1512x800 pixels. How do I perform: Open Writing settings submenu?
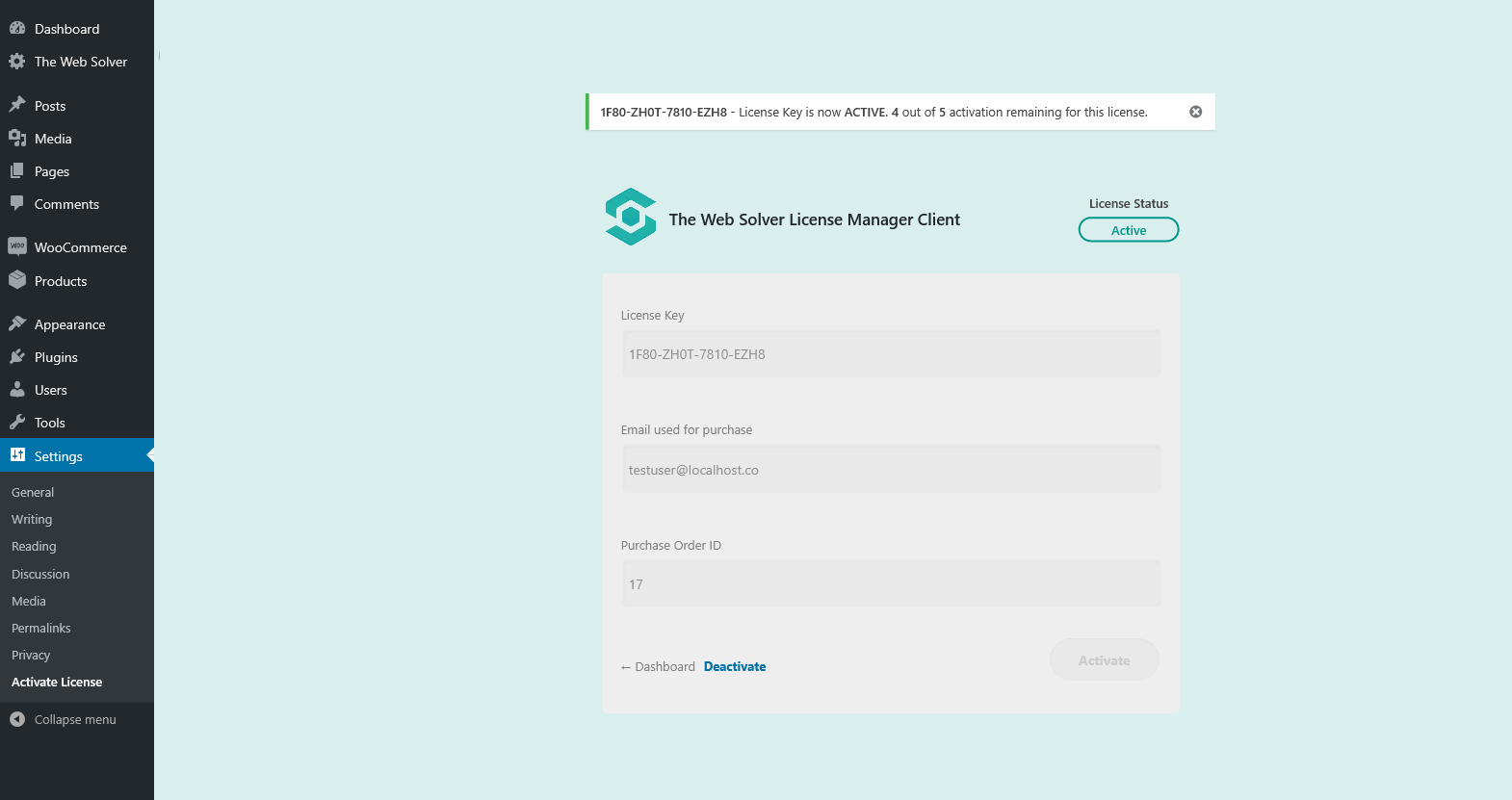tap(32, 519)
